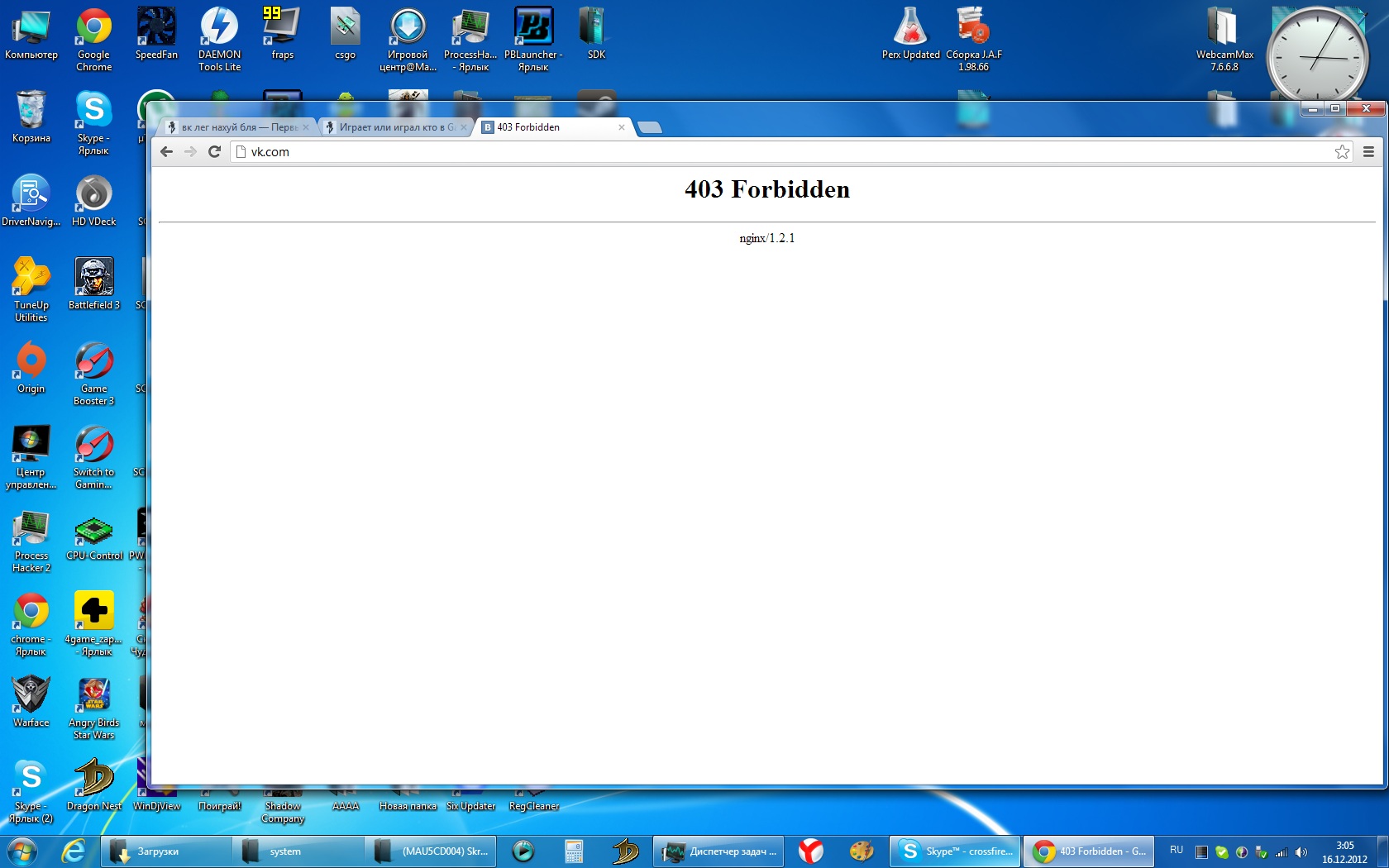Reload the vk.com page
1389x868 pixels.
coord(214,151)
